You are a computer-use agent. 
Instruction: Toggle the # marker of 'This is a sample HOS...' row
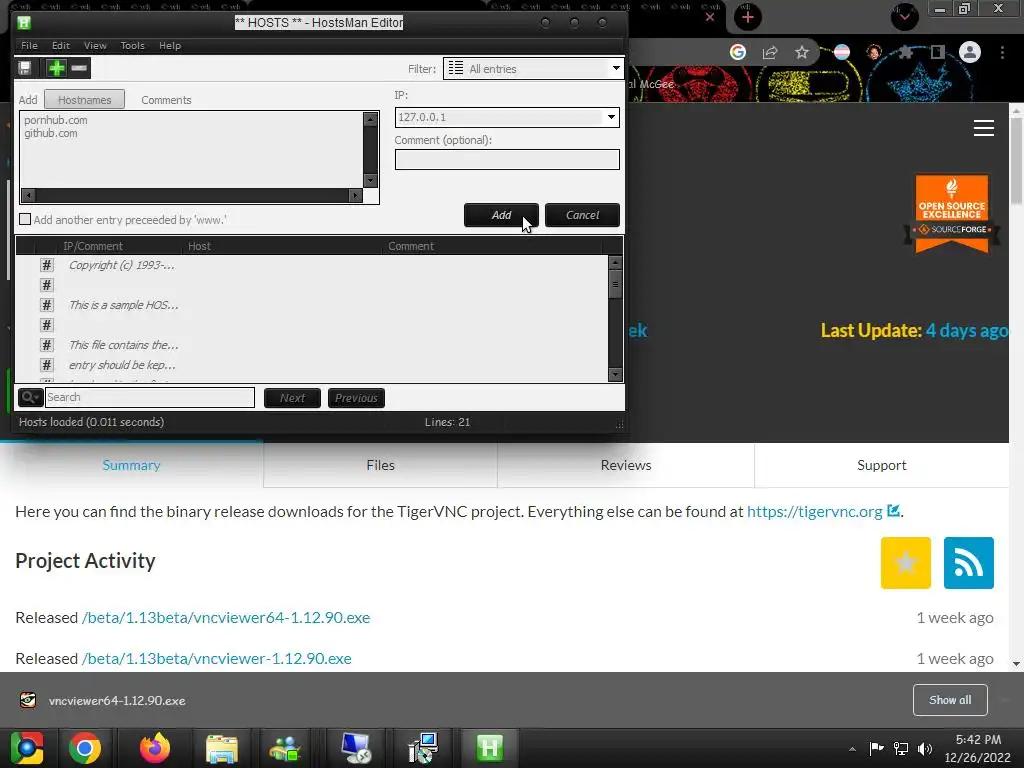click(x=46, y=305)
